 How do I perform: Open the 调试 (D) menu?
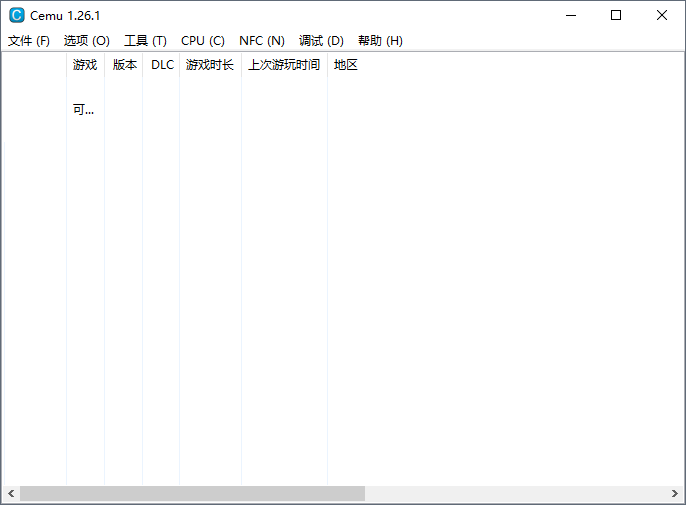[321, 41]
